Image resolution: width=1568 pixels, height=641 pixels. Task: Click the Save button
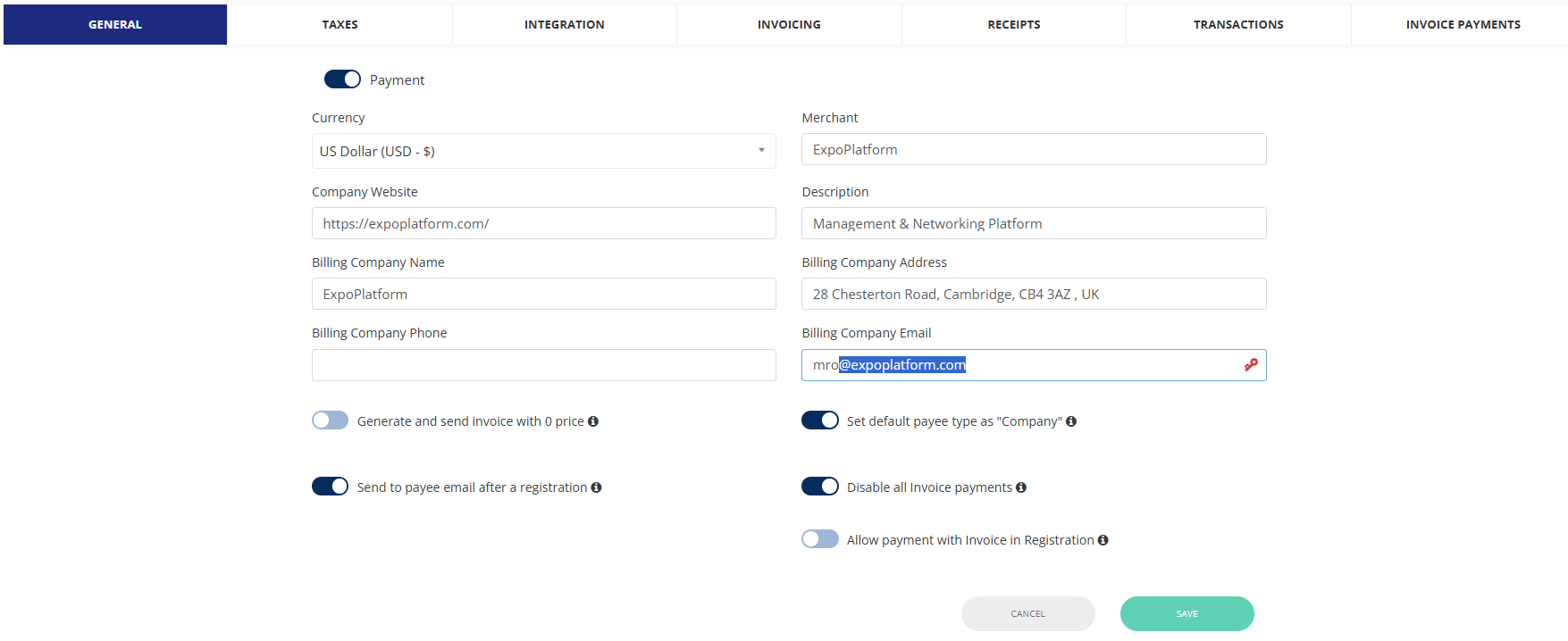[x=1186, y=614]
